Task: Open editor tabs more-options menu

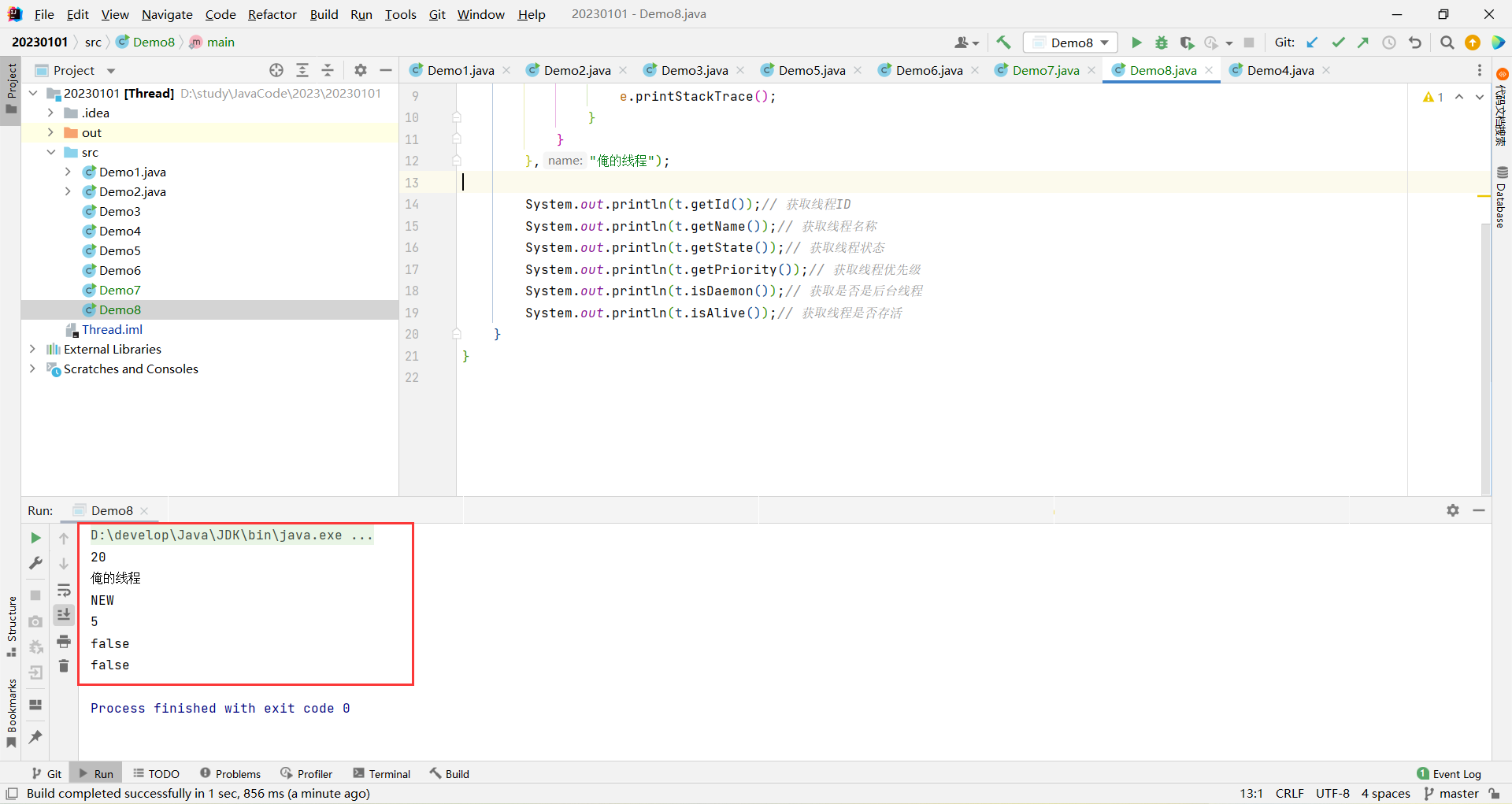Action: click(1480, 70)
